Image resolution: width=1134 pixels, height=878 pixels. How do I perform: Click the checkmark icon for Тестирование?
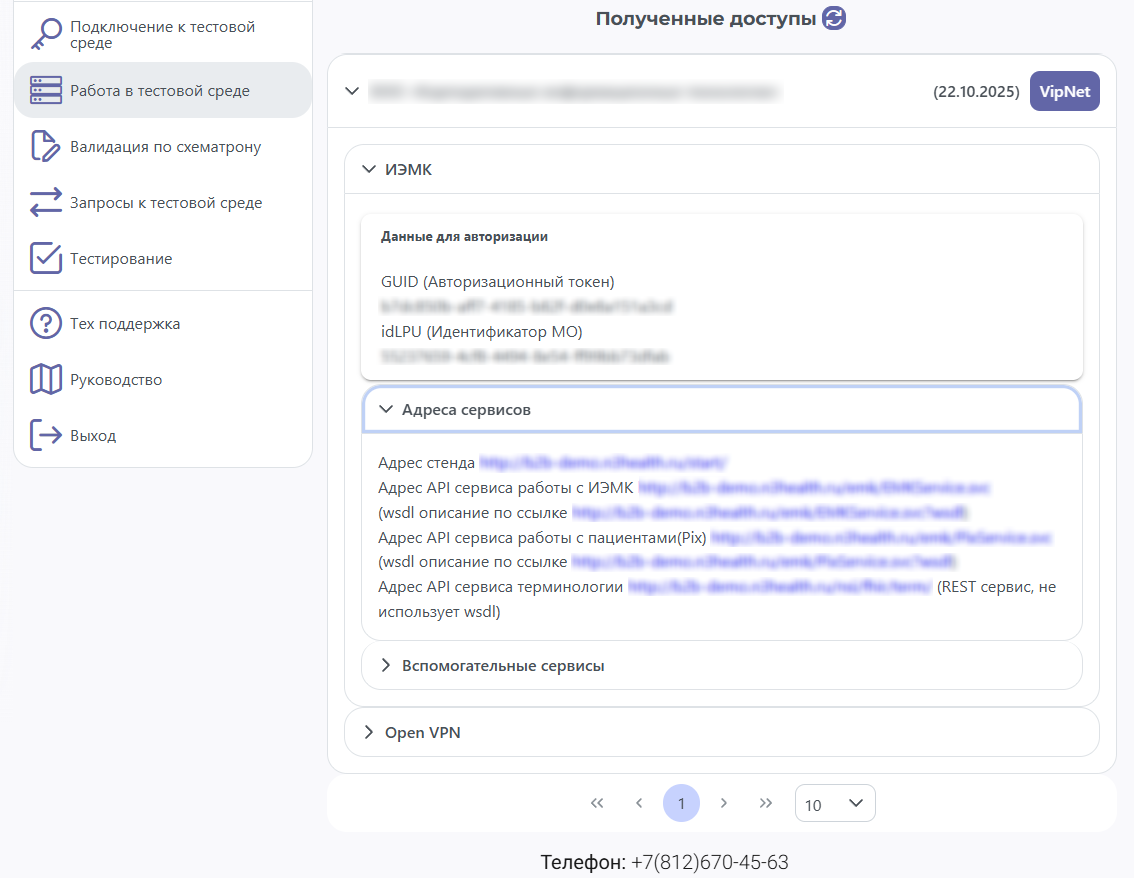pyautogui.click(x=46, y=258)
